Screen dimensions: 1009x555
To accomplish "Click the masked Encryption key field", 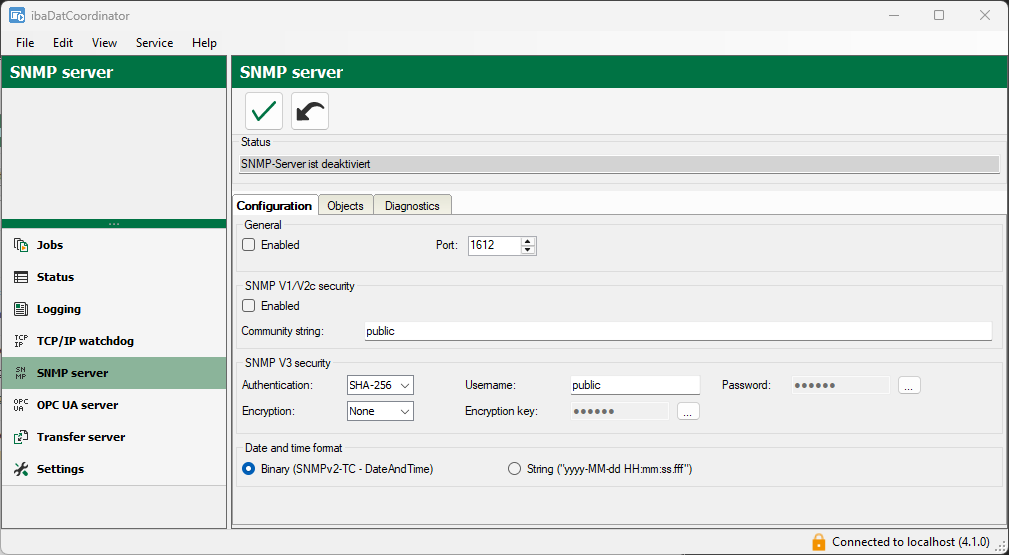I will 620,411.
